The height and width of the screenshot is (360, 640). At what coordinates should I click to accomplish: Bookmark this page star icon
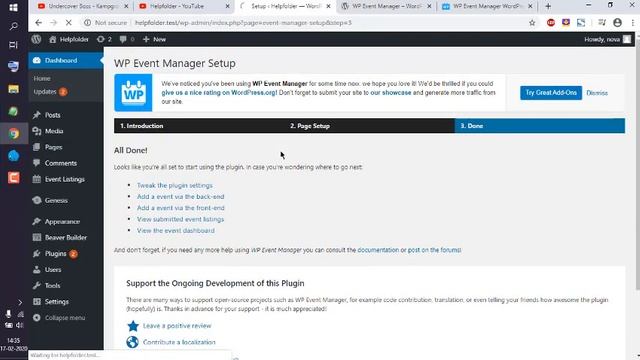pos(532,23)
